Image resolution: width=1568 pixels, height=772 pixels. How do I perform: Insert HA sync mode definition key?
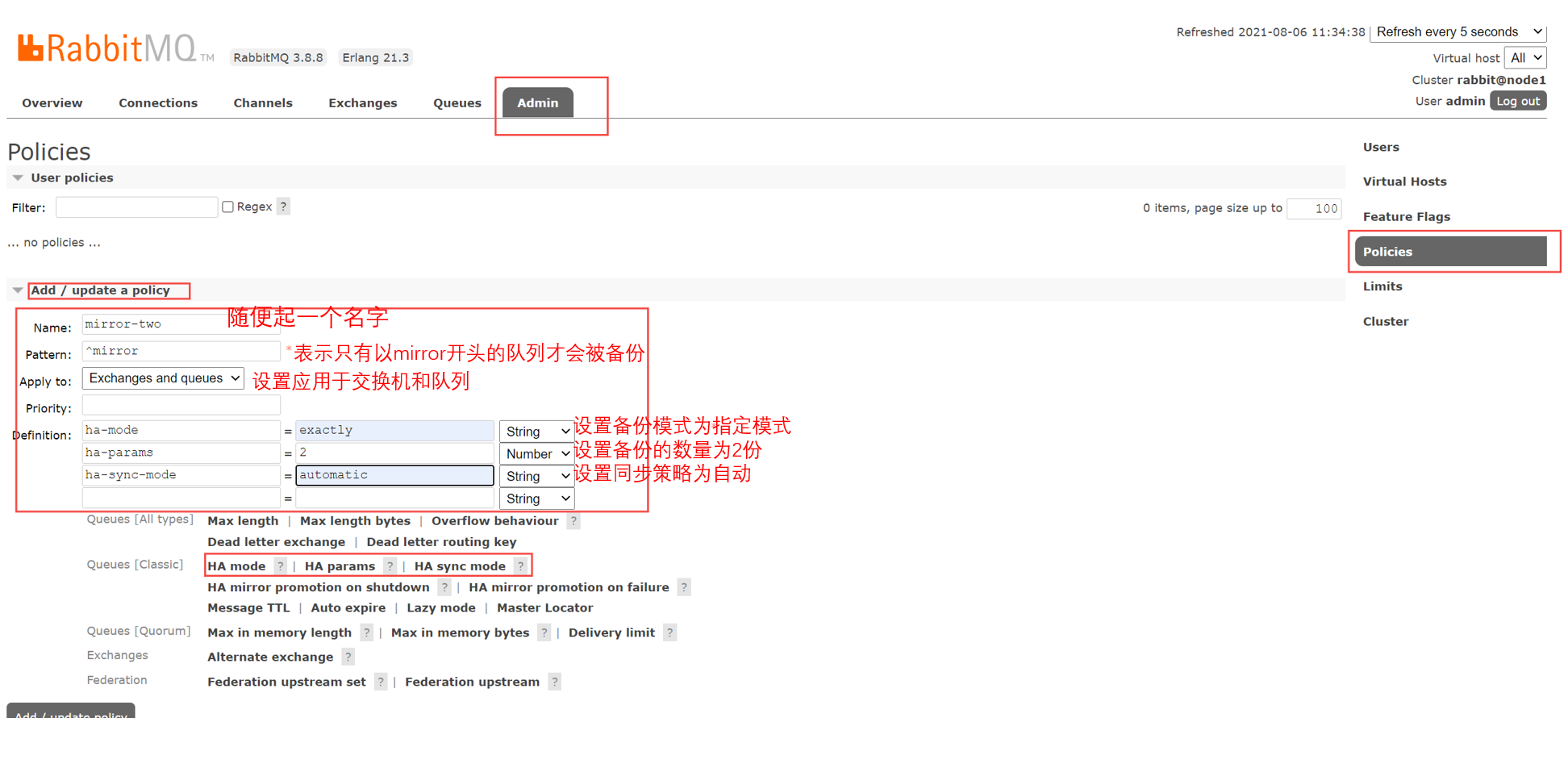tap(460, 566)
